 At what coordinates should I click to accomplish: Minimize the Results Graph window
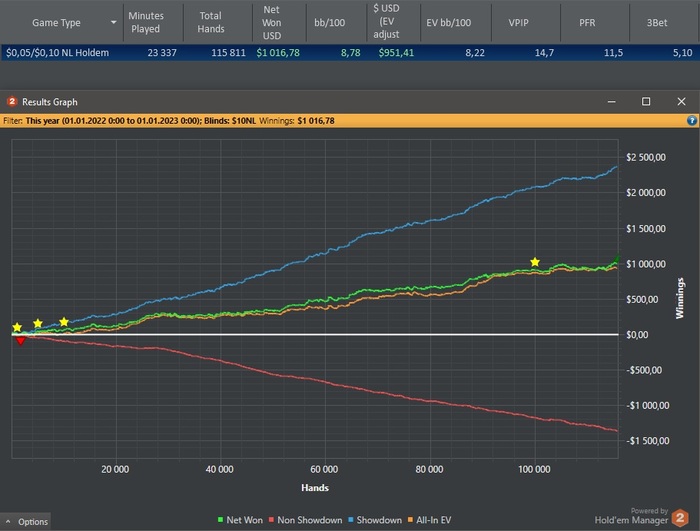point(612,102)
